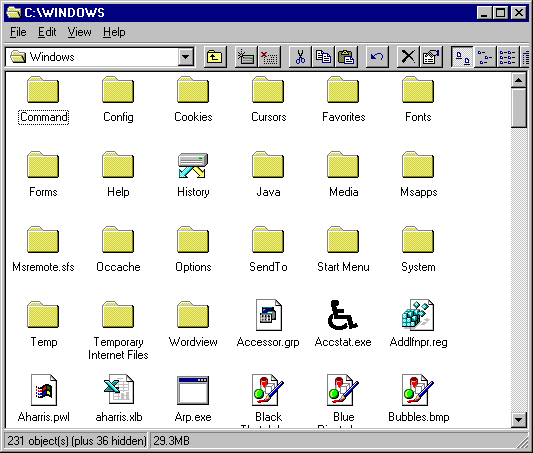Viewport: 533px width, 453px height.
Task: Click the scrollbar down arrow
Action: click(x=519, y=420)
